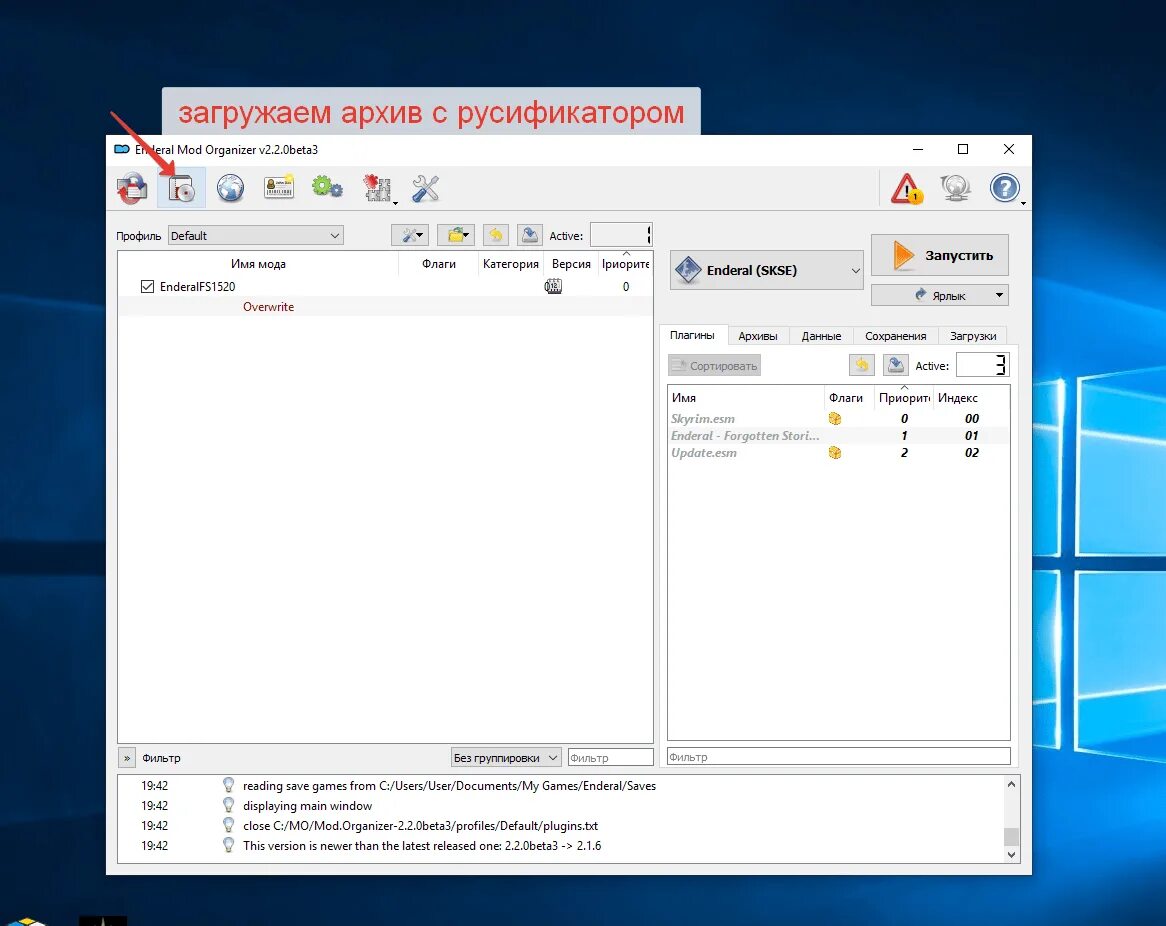The width and height of the screenshot is (1166, 926).
Task: Click the flag icon on Skyrim.esm row
Action: [835, 419]
